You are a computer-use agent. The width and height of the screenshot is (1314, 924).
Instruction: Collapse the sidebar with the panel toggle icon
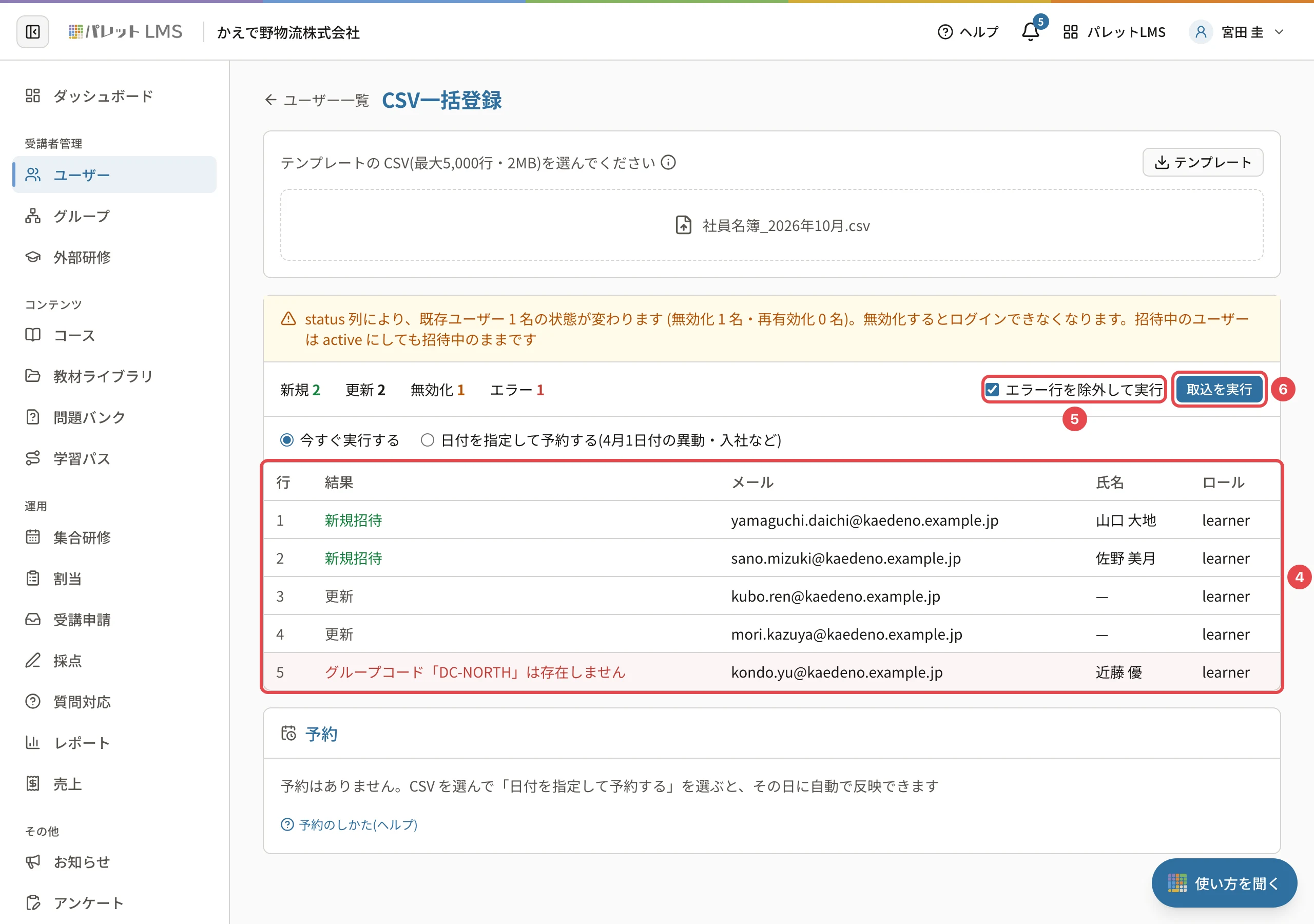click(33, 32)
